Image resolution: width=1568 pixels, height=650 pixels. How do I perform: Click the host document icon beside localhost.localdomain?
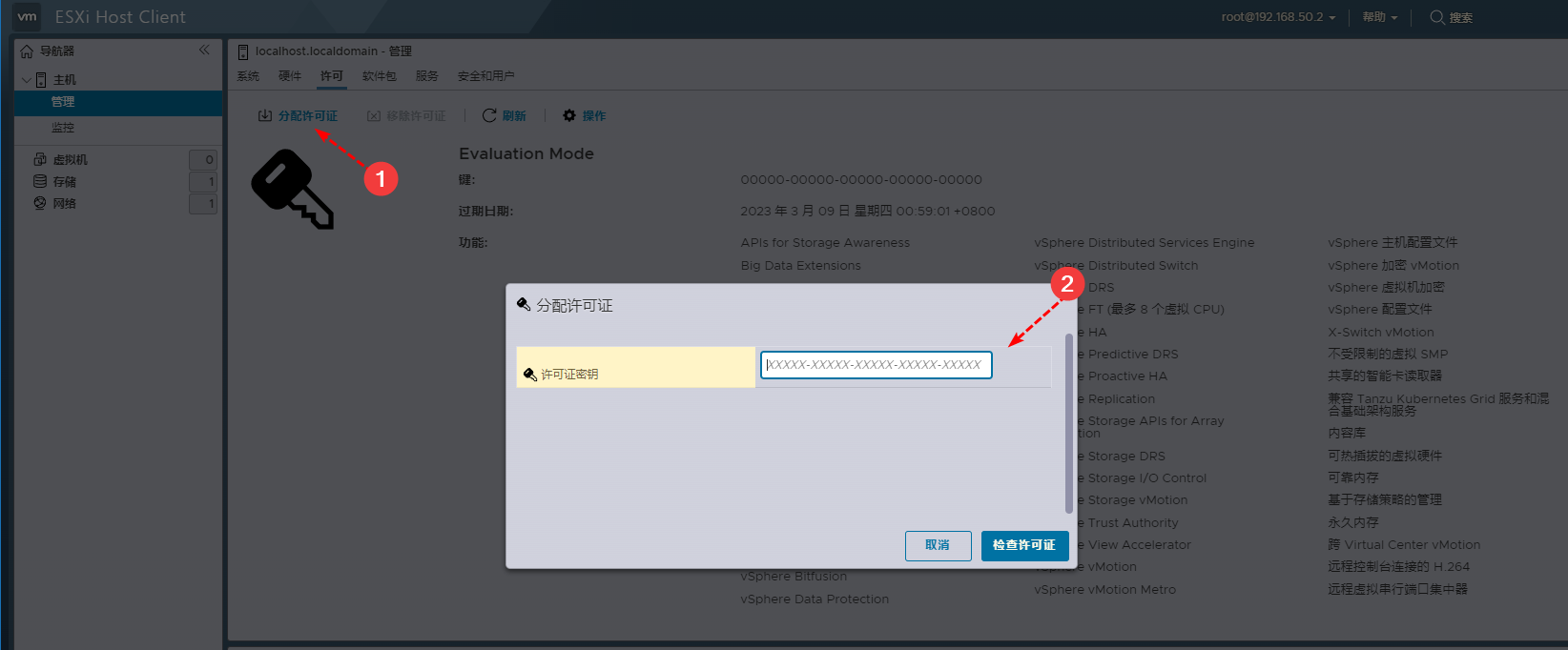coord(243,51)
